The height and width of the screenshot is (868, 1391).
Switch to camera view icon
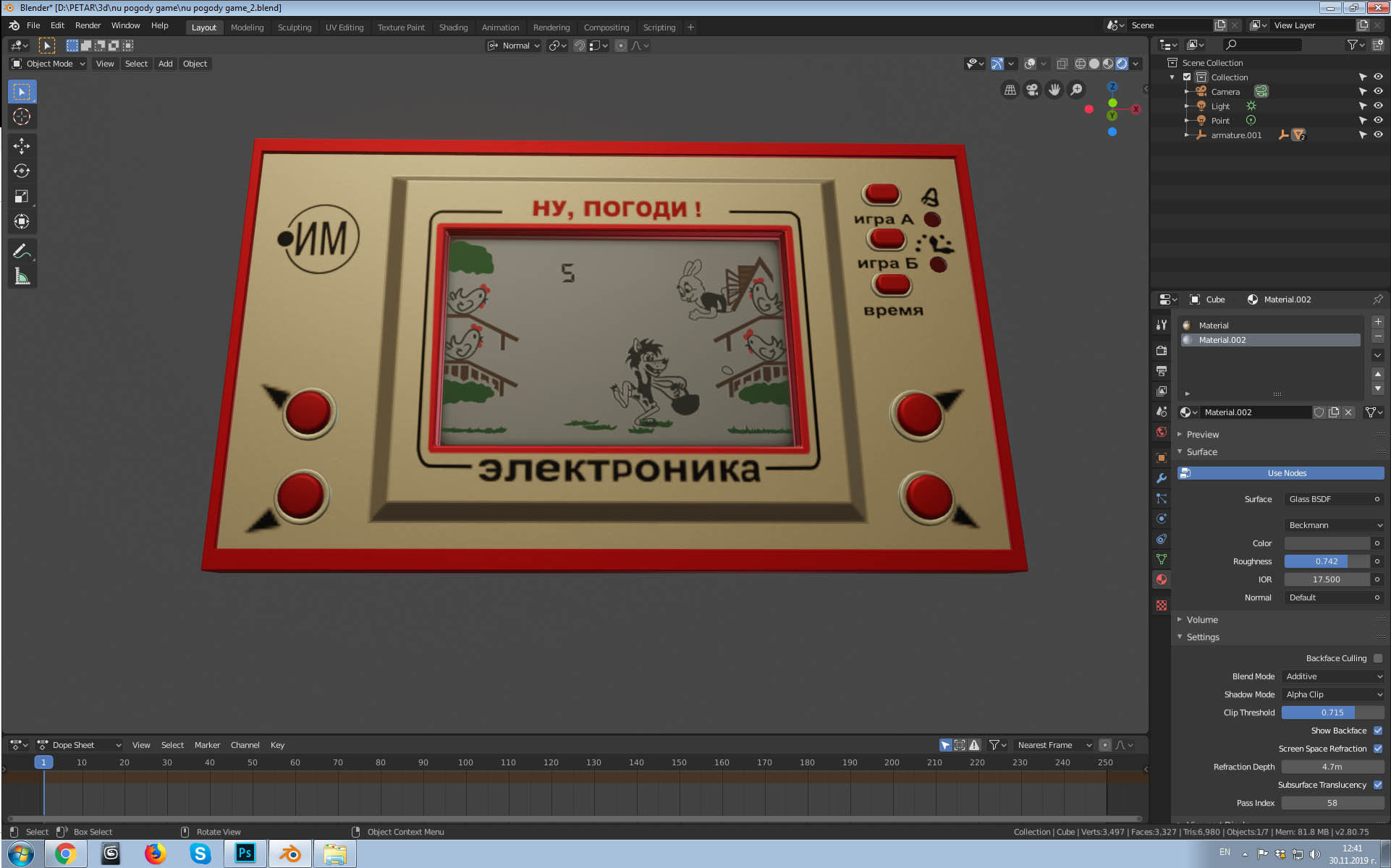click(1032, 90)
